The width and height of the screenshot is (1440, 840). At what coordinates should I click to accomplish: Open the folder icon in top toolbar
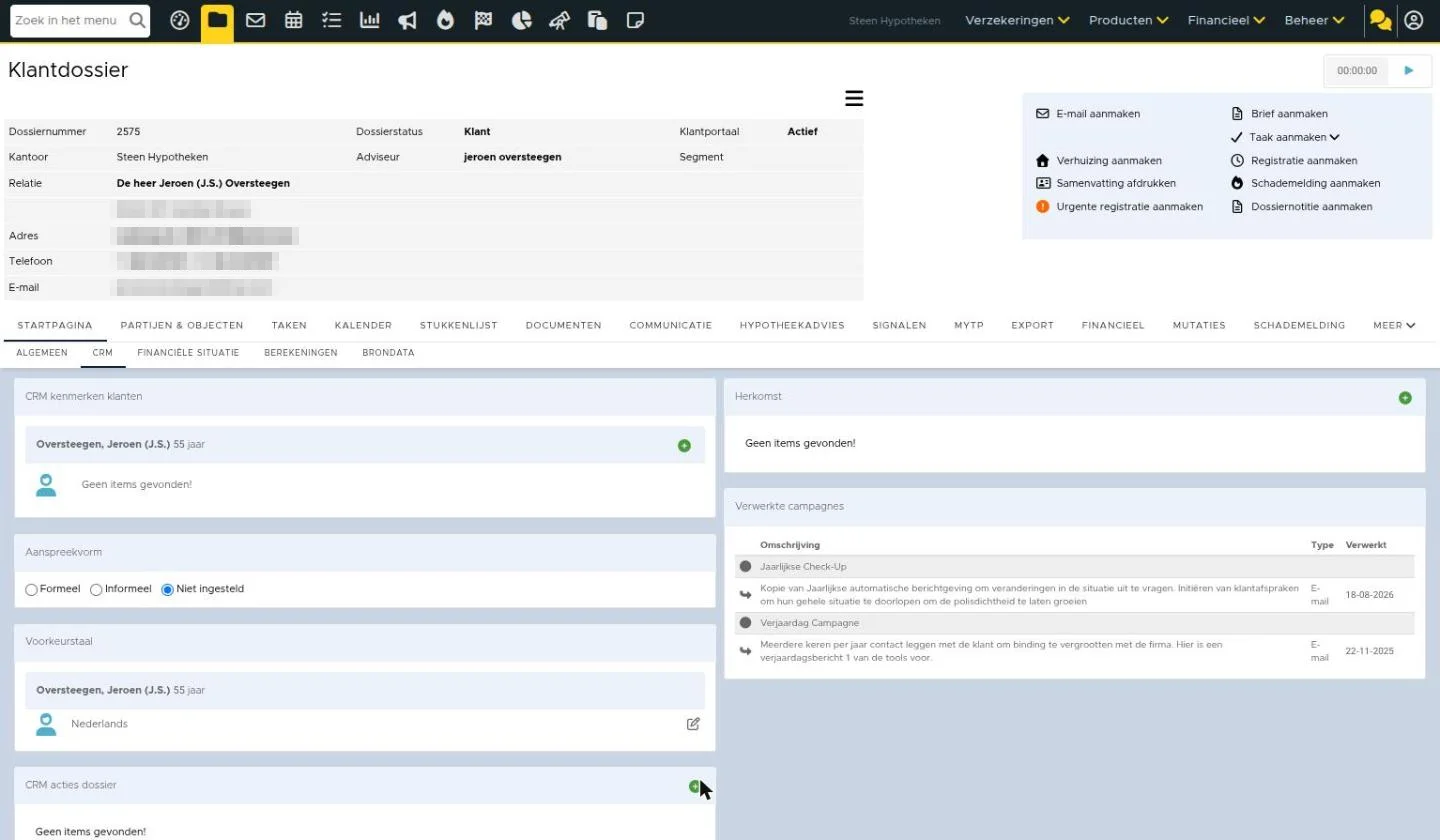tap(217, 20)
